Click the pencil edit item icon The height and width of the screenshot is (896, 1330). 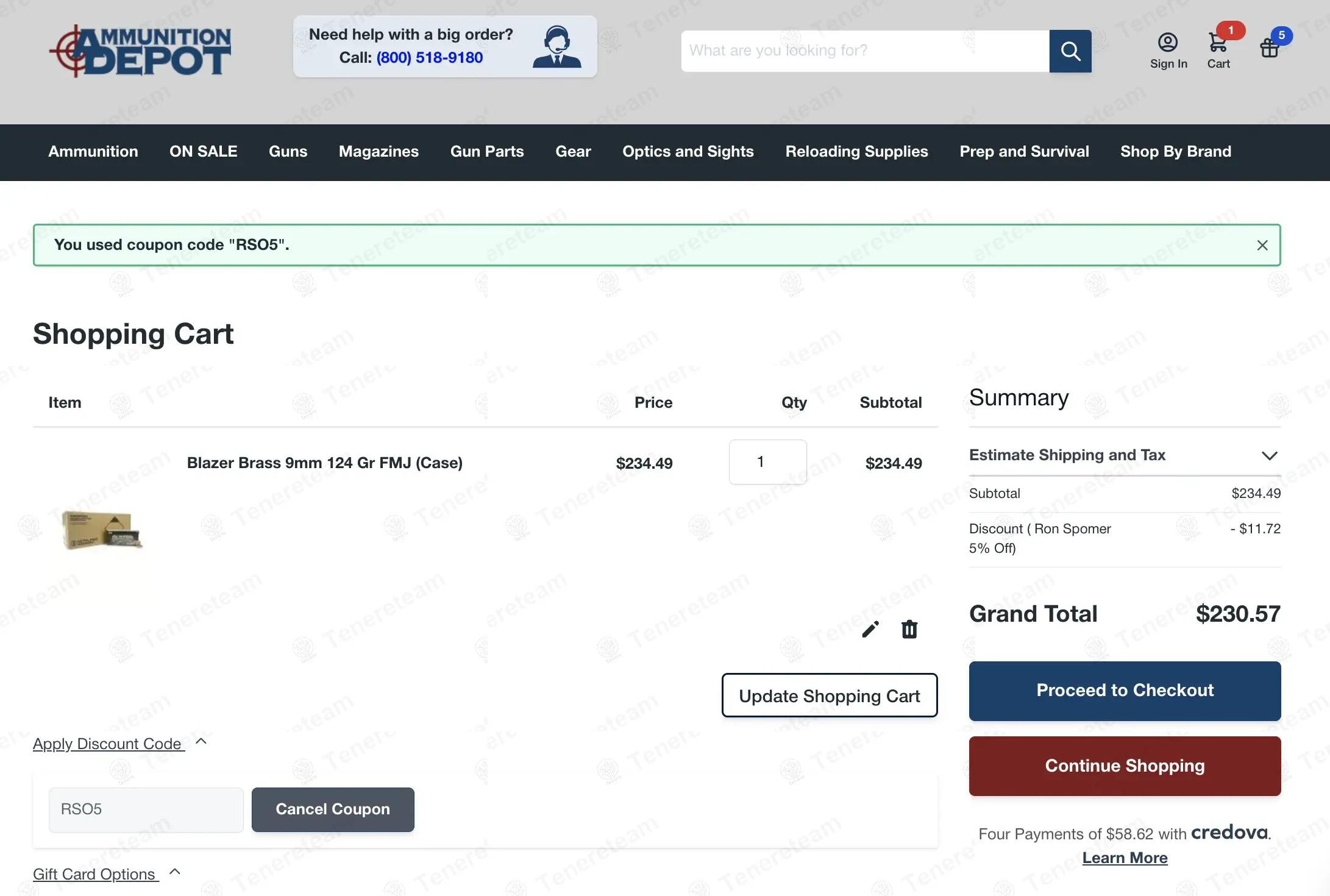[870, 629]
